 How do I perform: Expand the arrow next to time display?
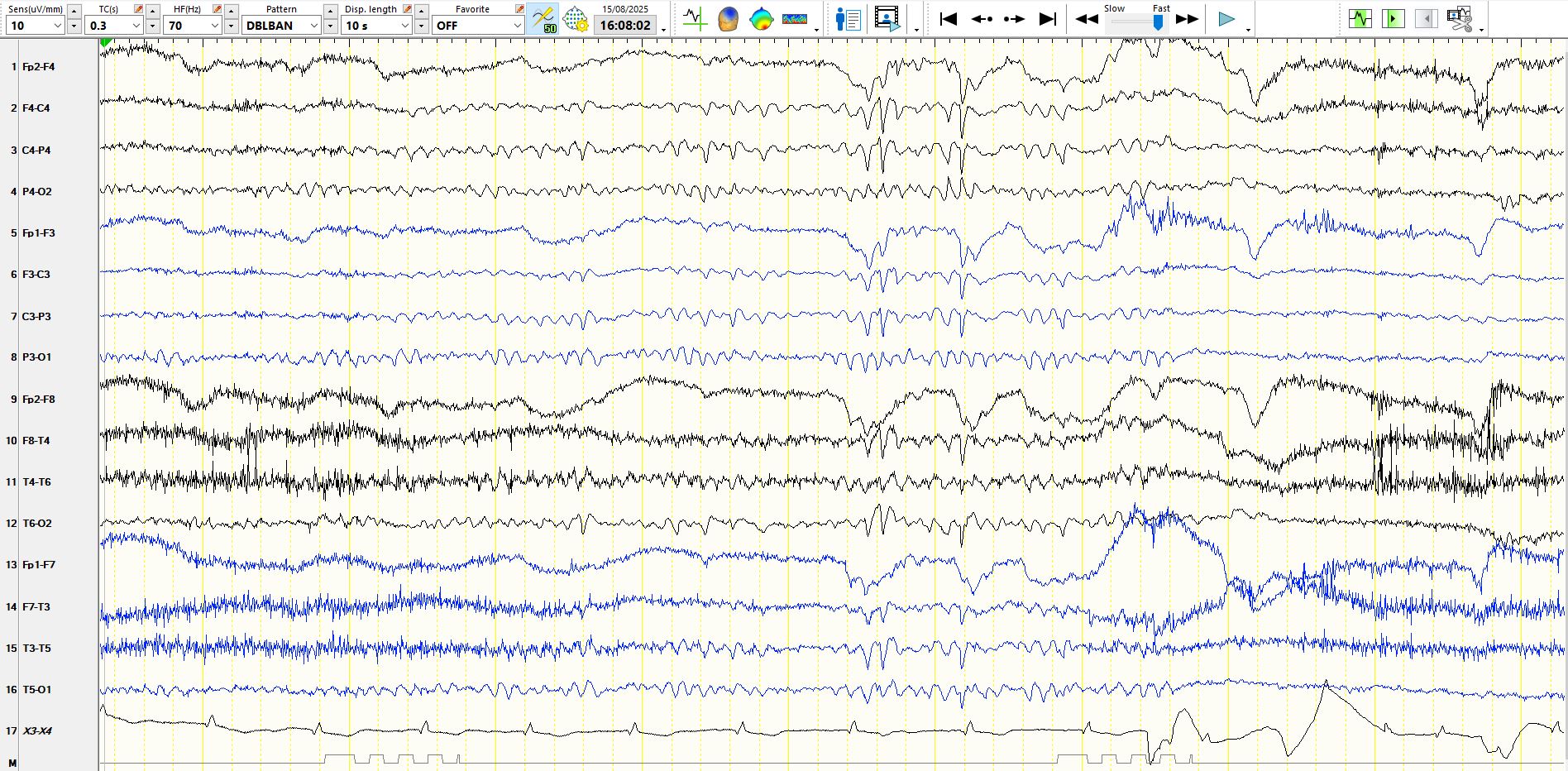click(663, 30)
